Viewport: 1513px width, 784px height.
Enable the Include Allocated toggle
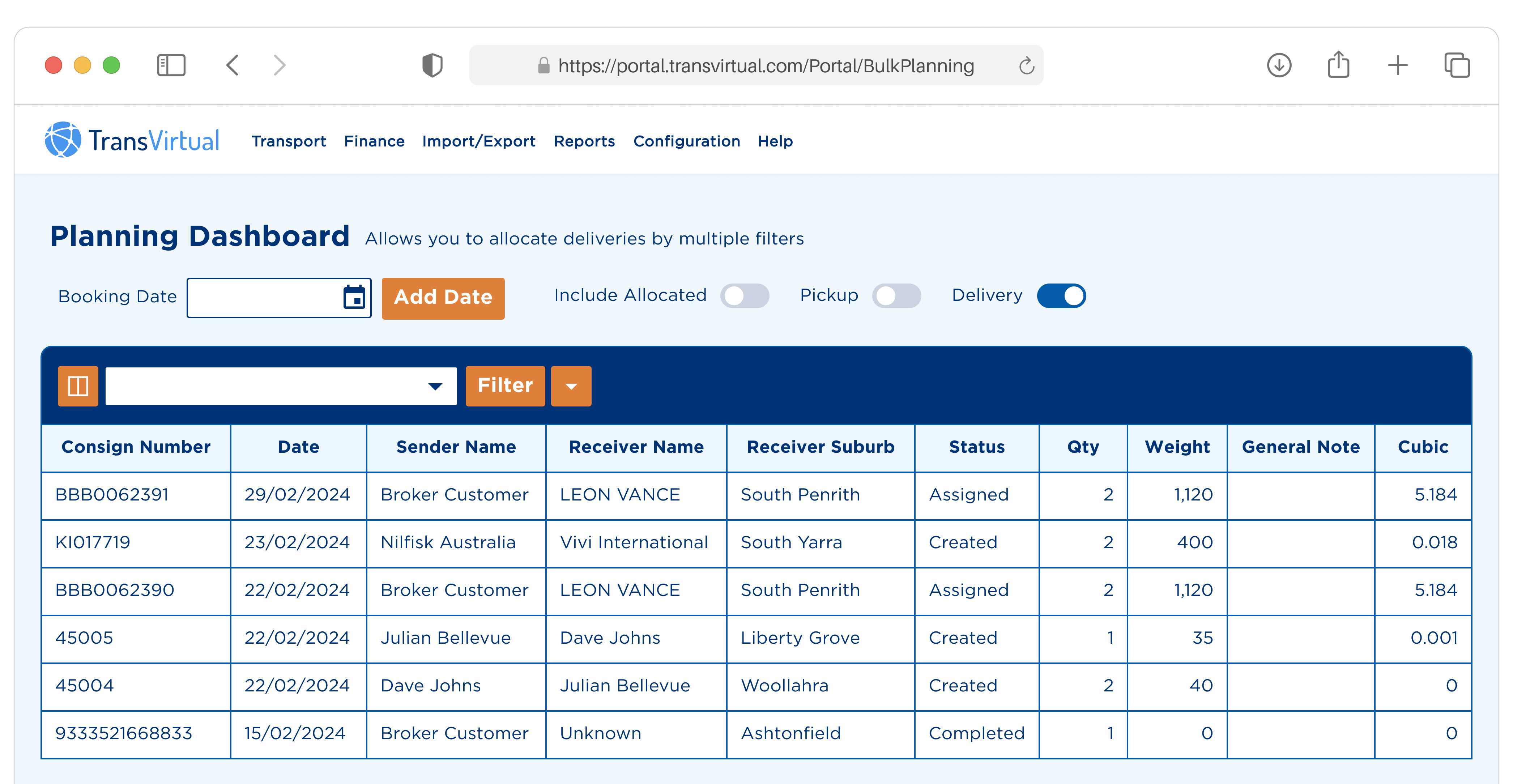pyautogui.click(x=744, y=295)
